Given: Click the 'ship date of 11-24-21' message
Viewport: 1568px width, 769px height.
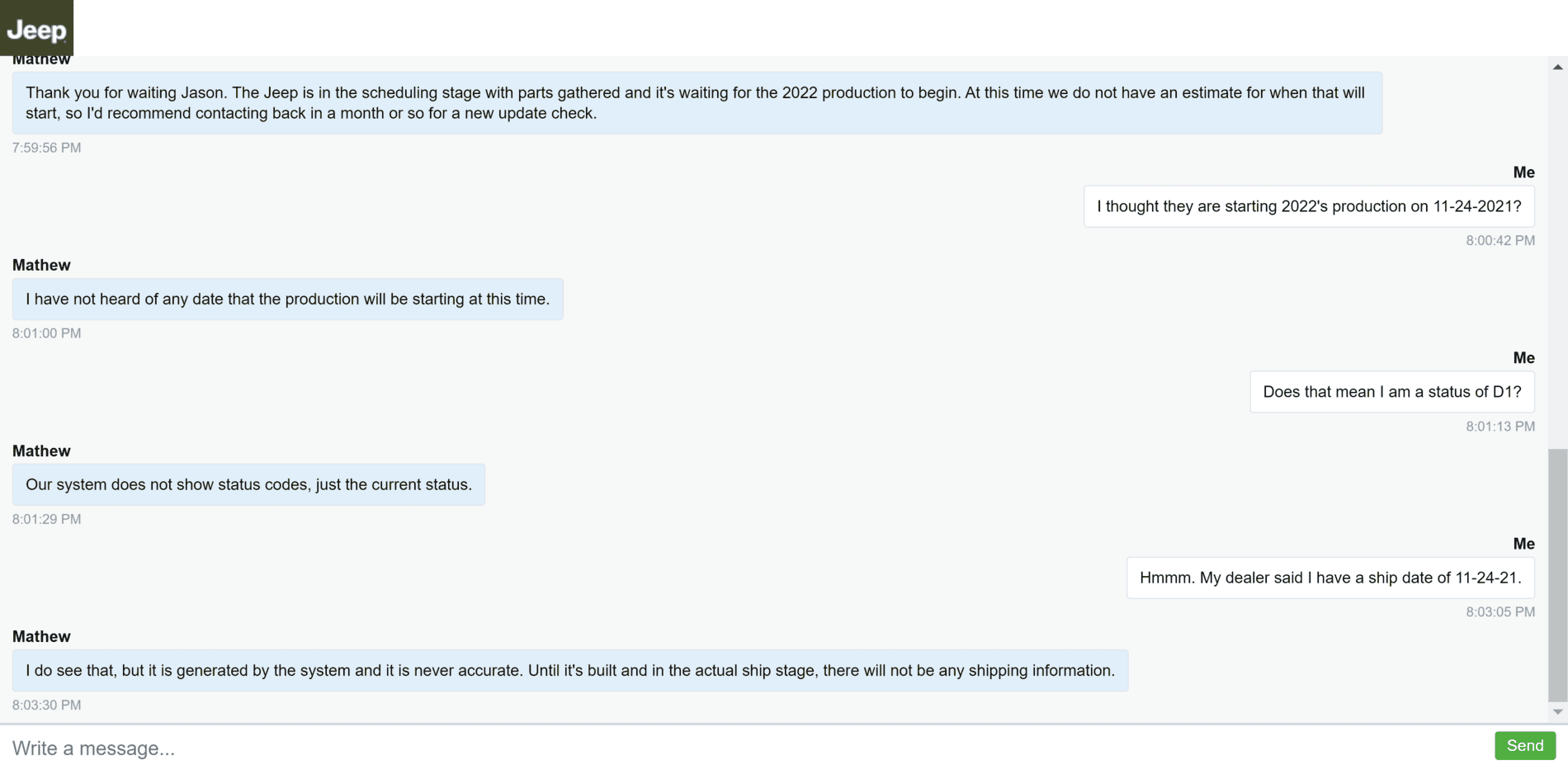Looking at the screenshot, I should [1330, 578].
